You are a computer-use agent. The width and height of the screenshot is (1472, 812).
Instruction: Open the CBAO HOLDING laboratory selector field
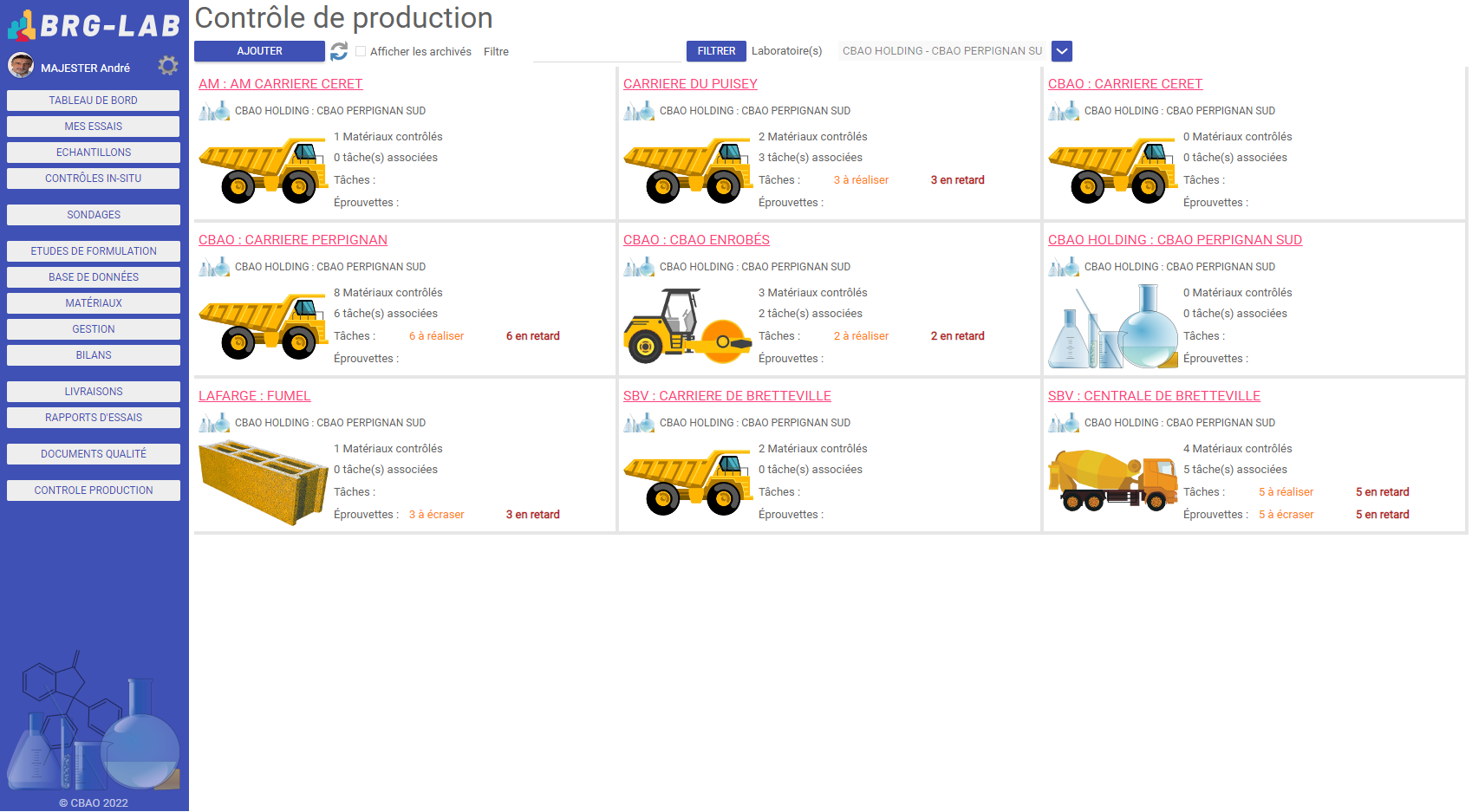point(943,51)
